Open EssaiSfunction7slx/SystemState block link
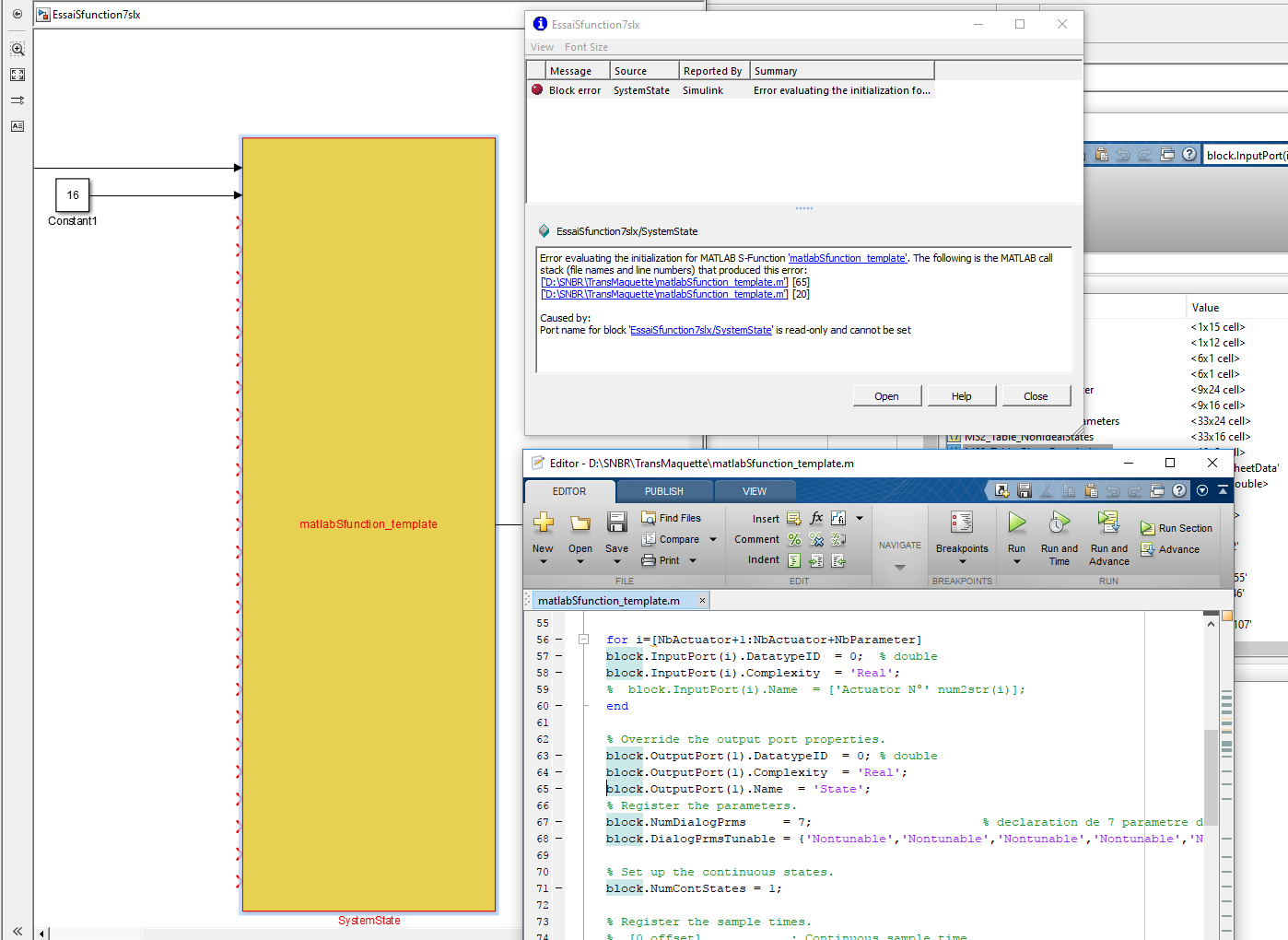 coord(701,330)
